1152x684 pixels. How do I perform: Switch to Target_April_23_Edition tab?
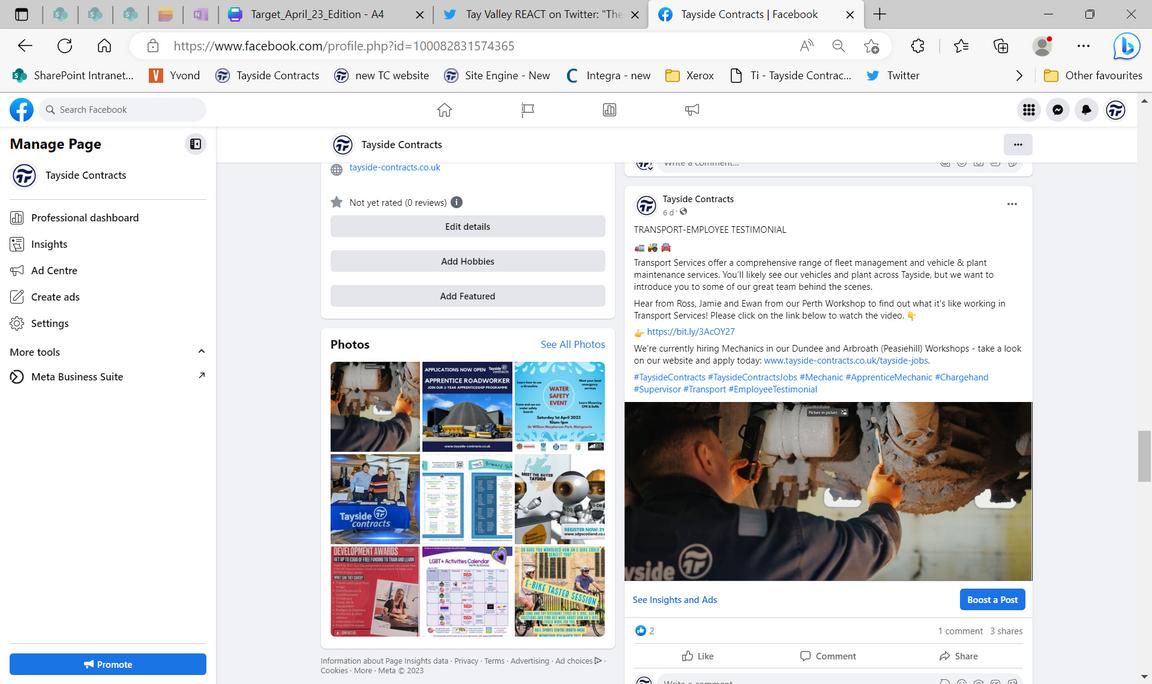[x=317, y=14]
